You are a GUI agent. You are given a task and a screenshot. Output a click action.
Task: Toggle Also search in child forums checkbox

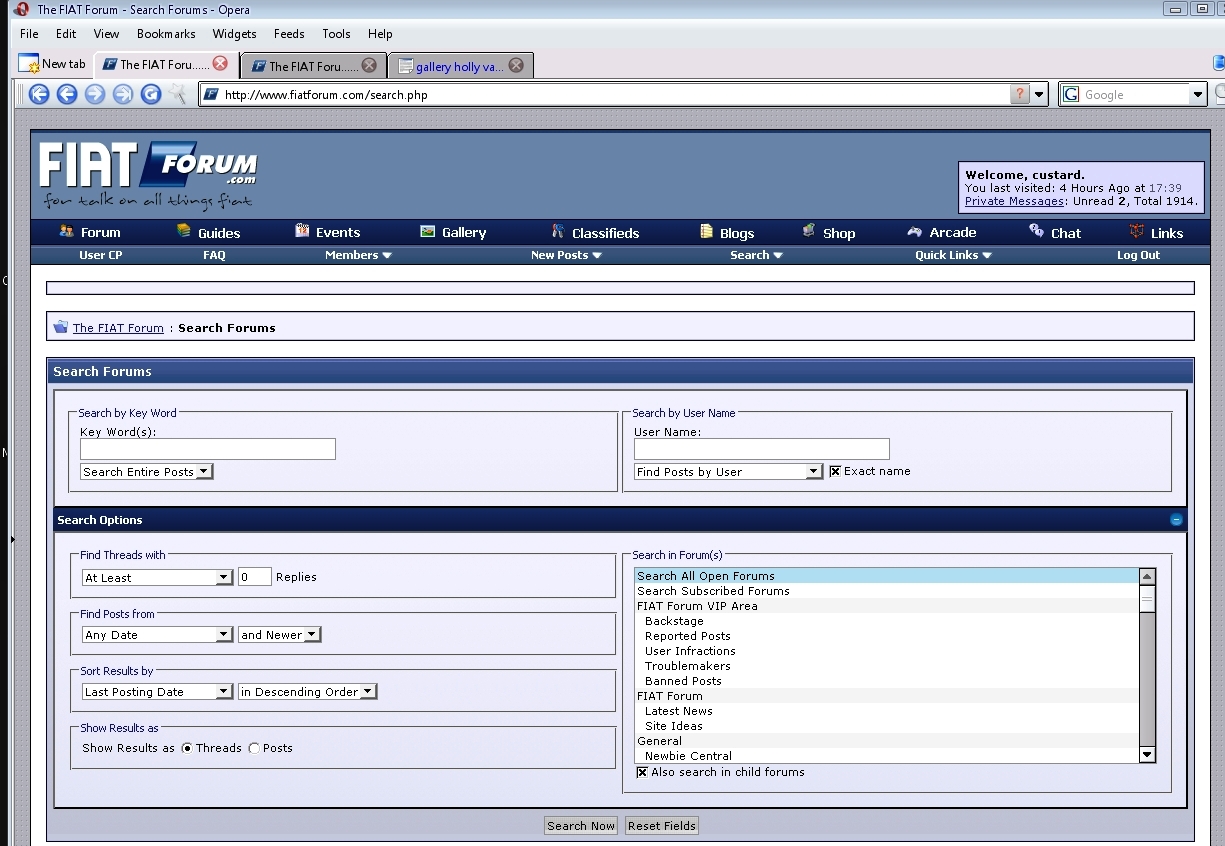(x=642, y=772)
